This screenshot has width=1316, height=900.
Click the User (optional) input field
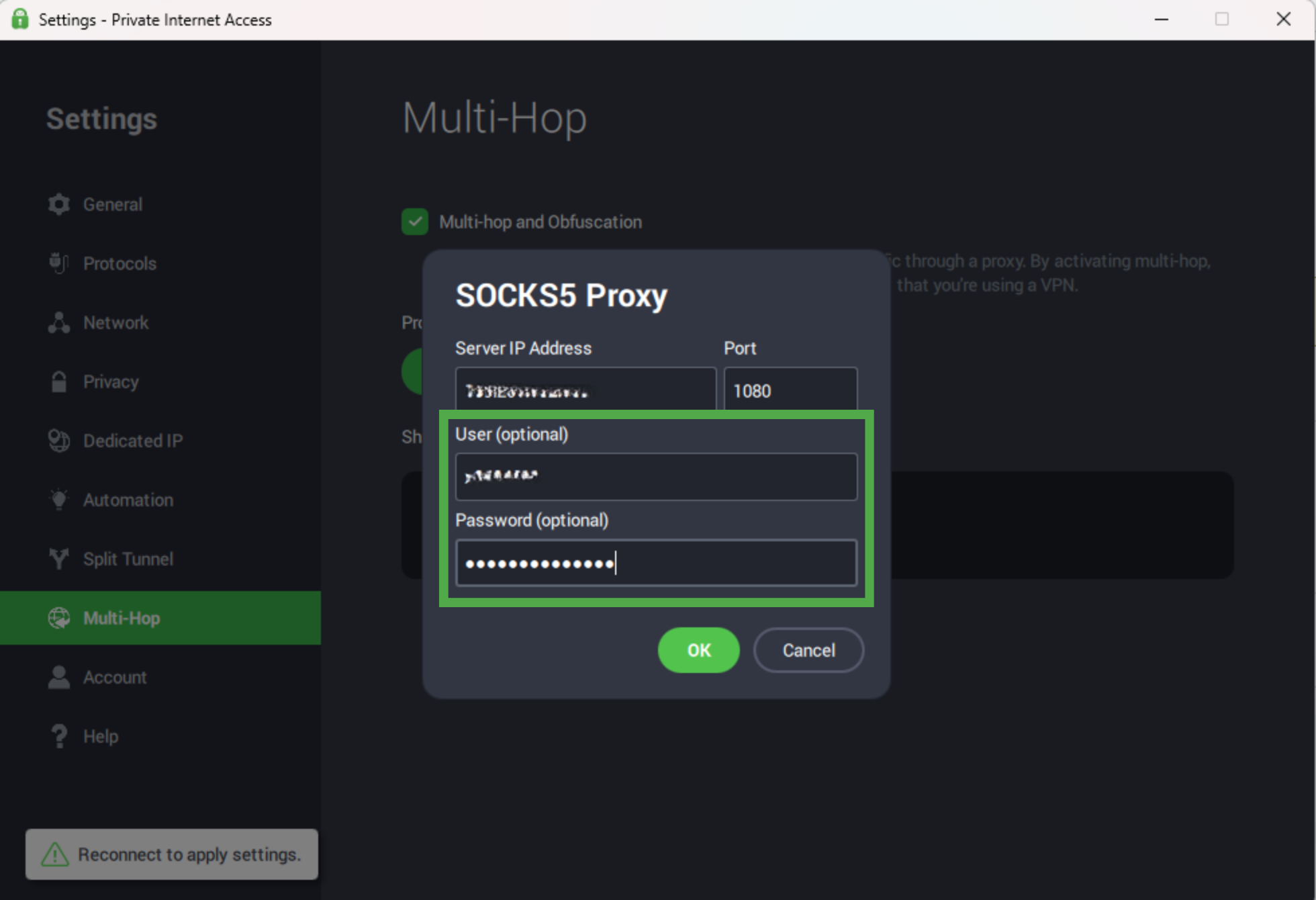point(656,476)
